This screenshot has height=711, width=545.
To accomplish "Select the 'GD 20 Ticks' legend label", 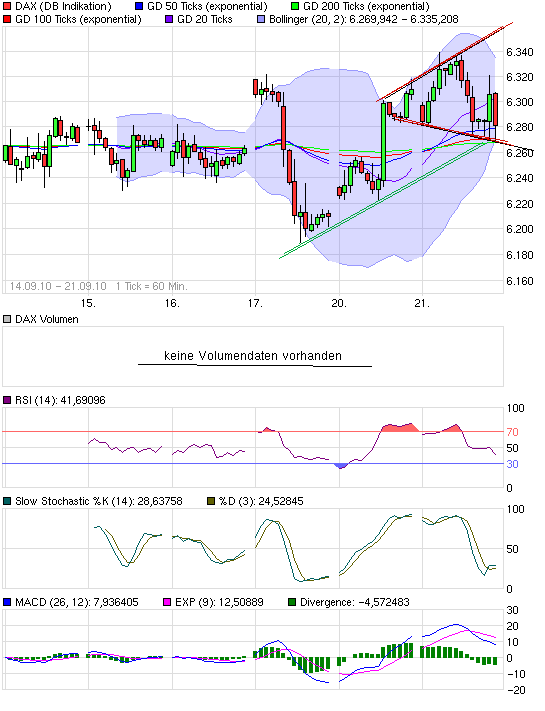I will pos(204,19).
